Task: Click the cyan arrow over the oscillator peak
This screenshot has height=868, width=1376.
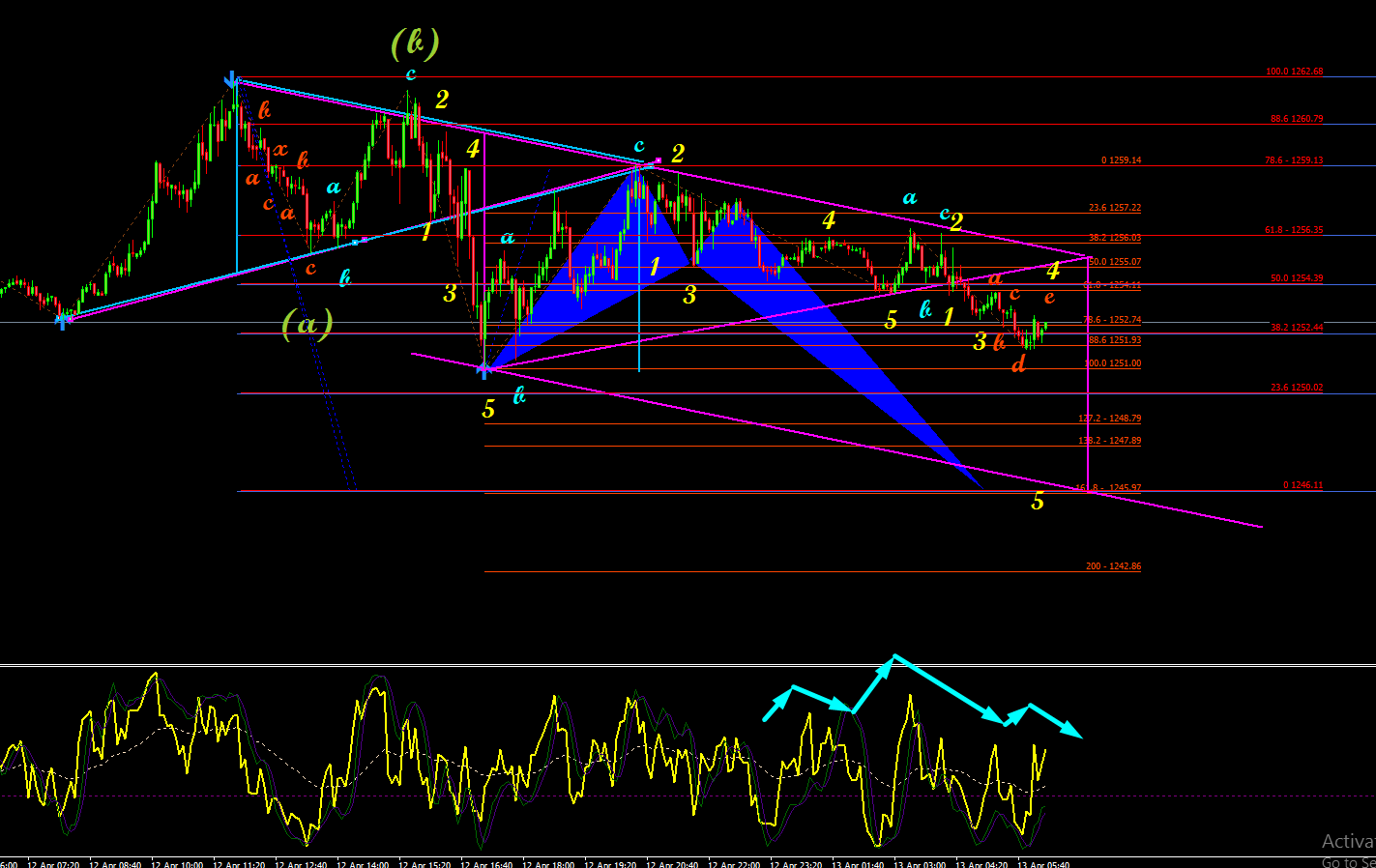Action: coord(871,683)
